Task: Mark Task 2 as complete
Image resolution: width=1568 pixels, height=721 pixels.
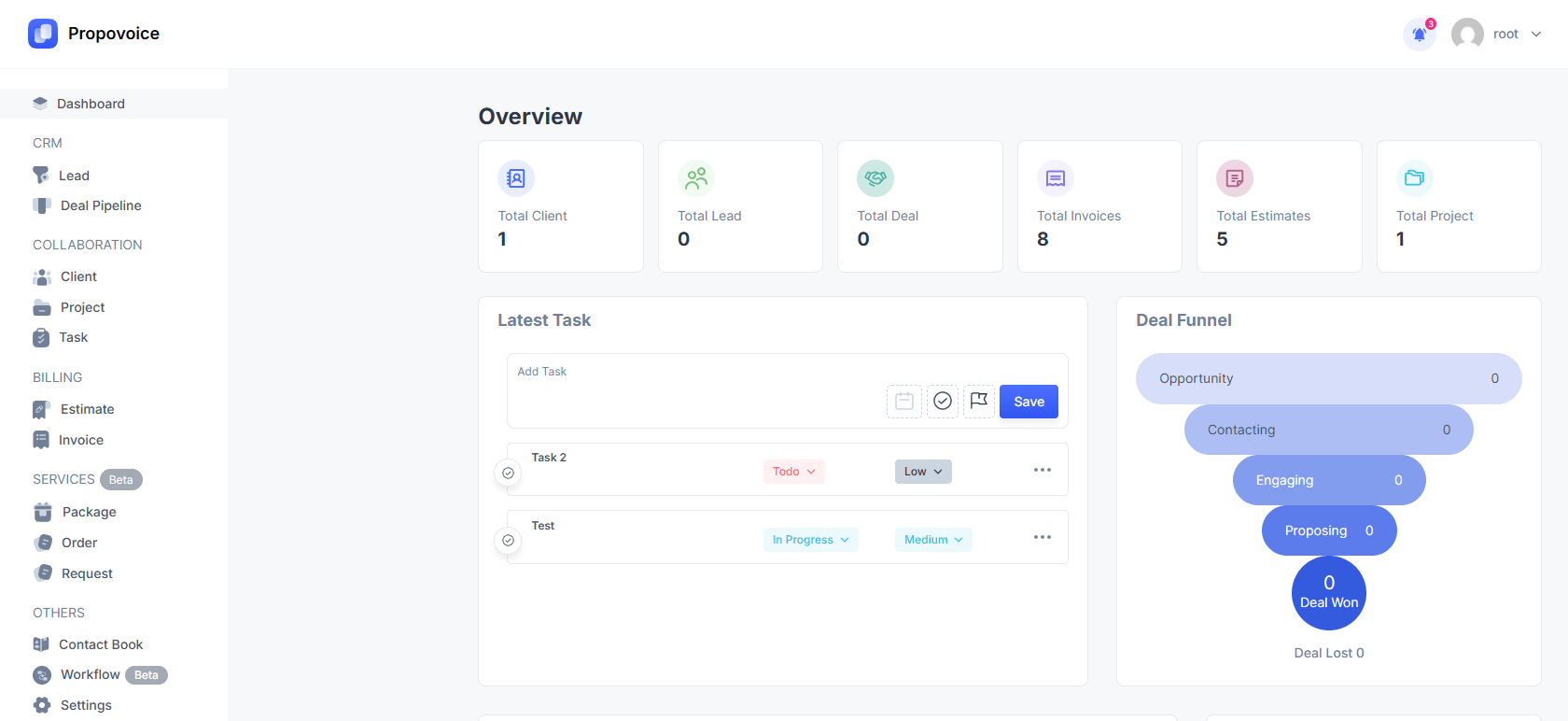Action: pyautogui.click(x=508, y=474)
